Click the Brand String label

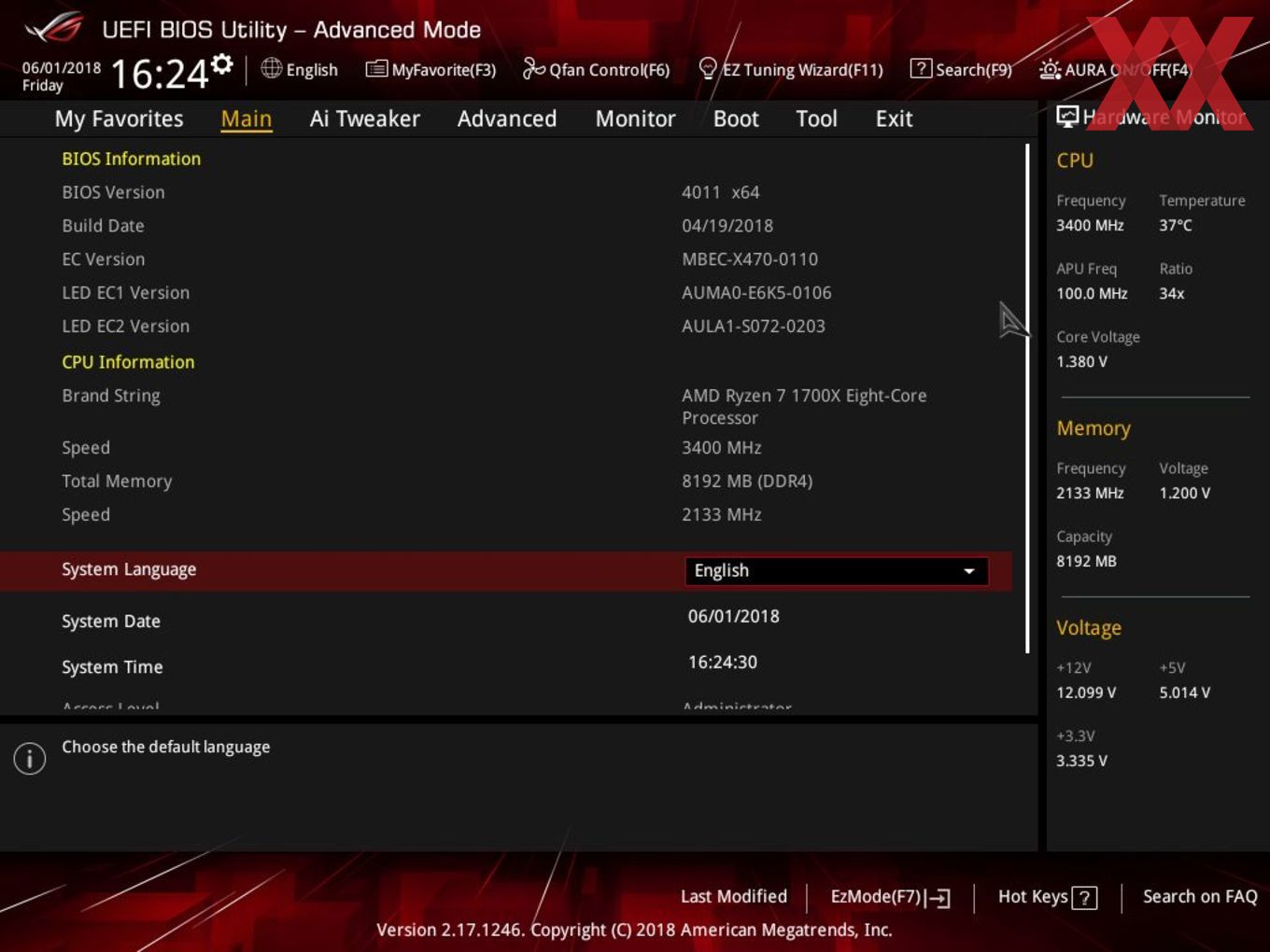pyautogui.click(x=111, y=396)
